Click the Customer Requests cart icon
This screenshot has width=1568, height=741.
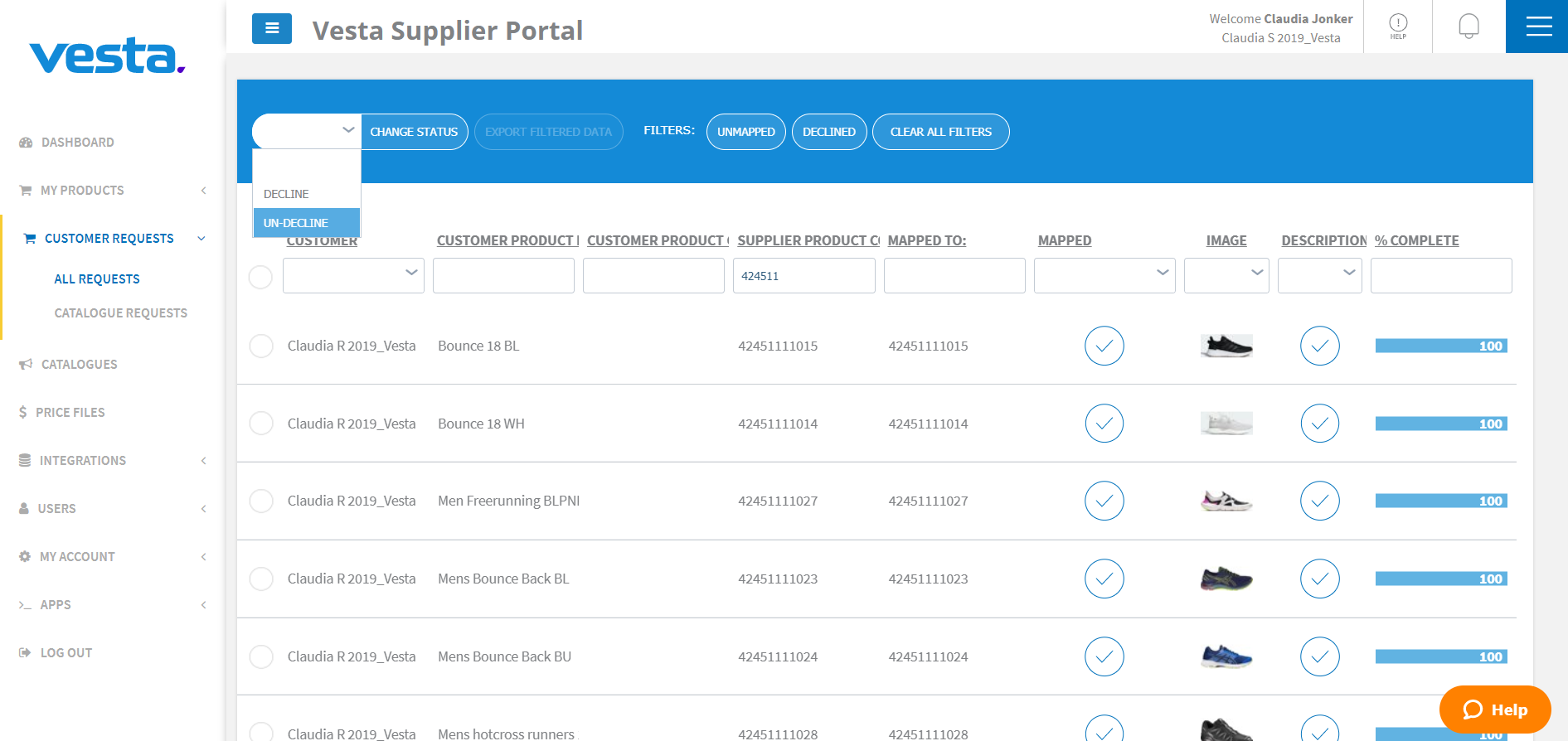pyautogui.click(x=30, y=239)
